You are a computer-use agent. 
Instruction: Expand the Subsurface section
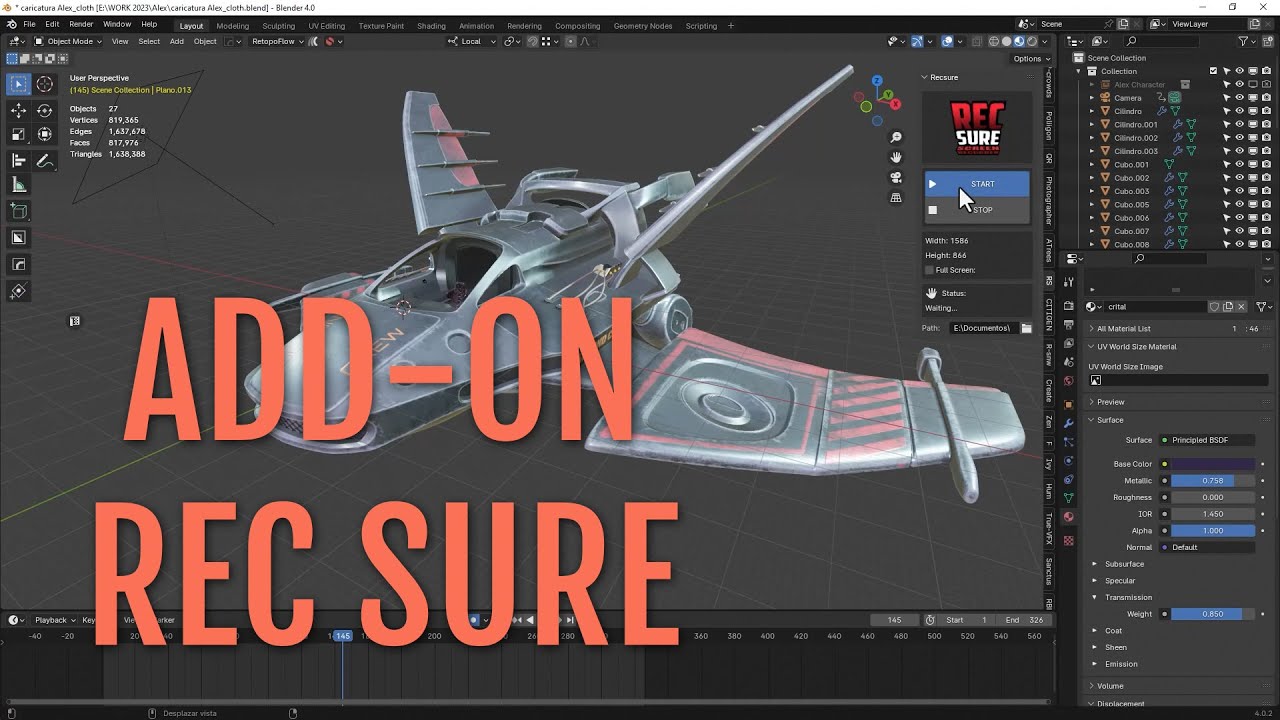pyautogui.click(x=1124, y=564)
